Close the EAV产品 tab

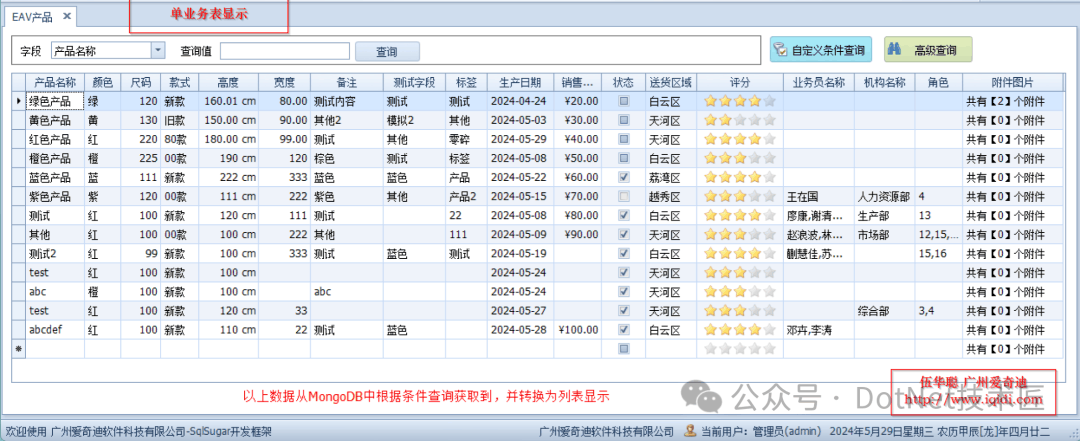tap(67, 16)
